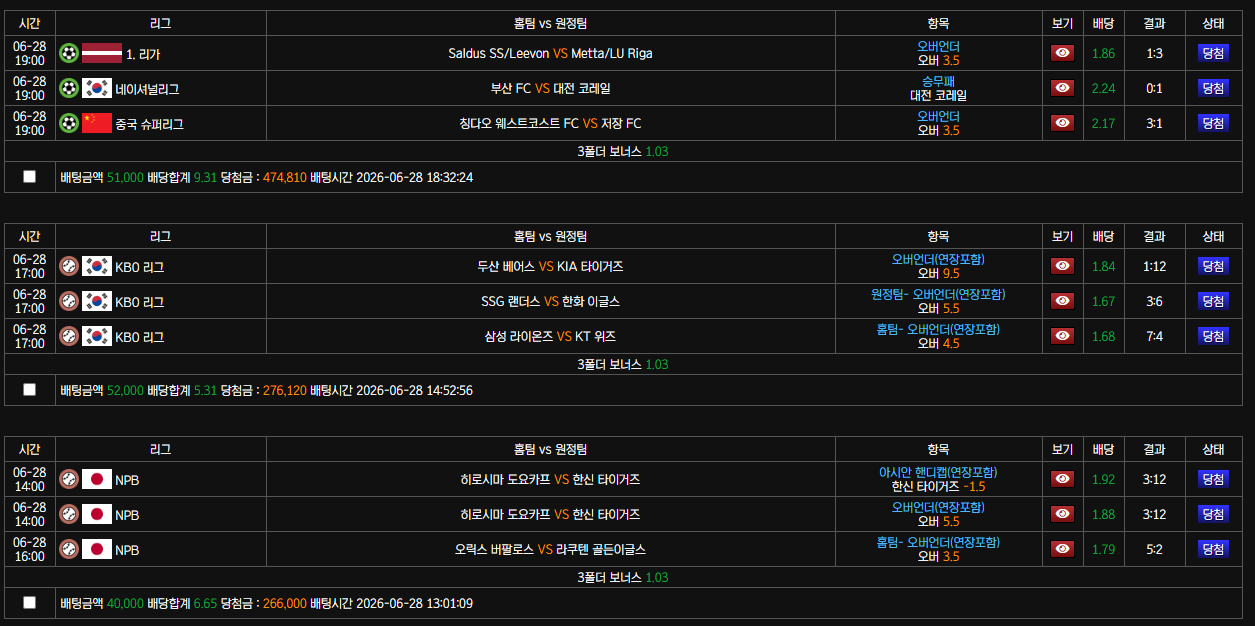The image size is (1255, 626).
Task: Check the box for the 51,000 bet slip
Action: point(29,177)
